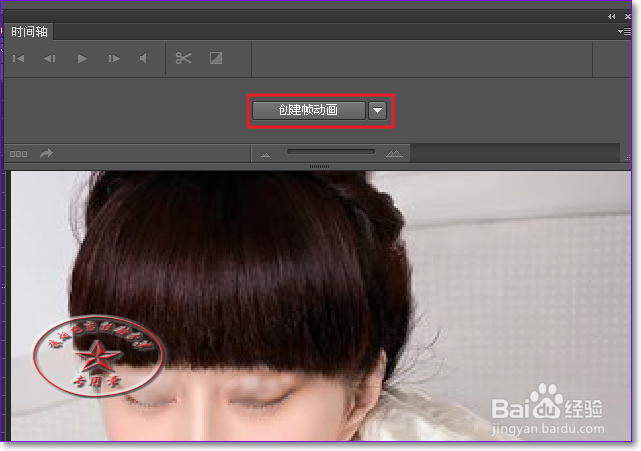Go to the first frame

click(18, 58)
